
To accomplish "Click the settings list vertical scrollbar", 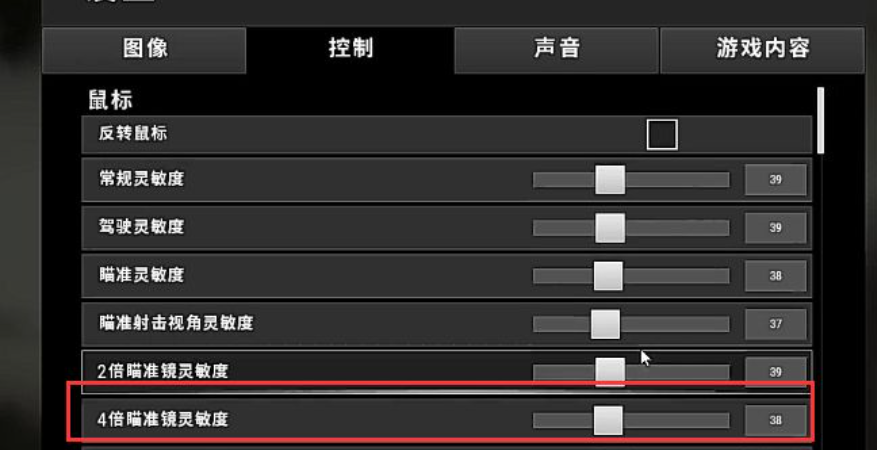I will pyautogui.click(x=821, y=120).
